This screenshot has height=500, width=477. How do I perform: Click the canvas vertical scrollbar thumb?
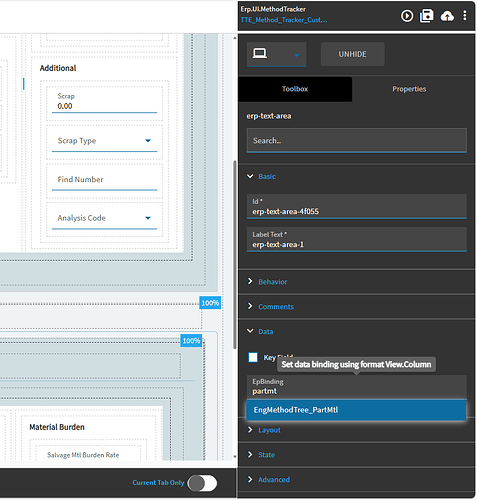pyautogui.click(x=235, y=255)
